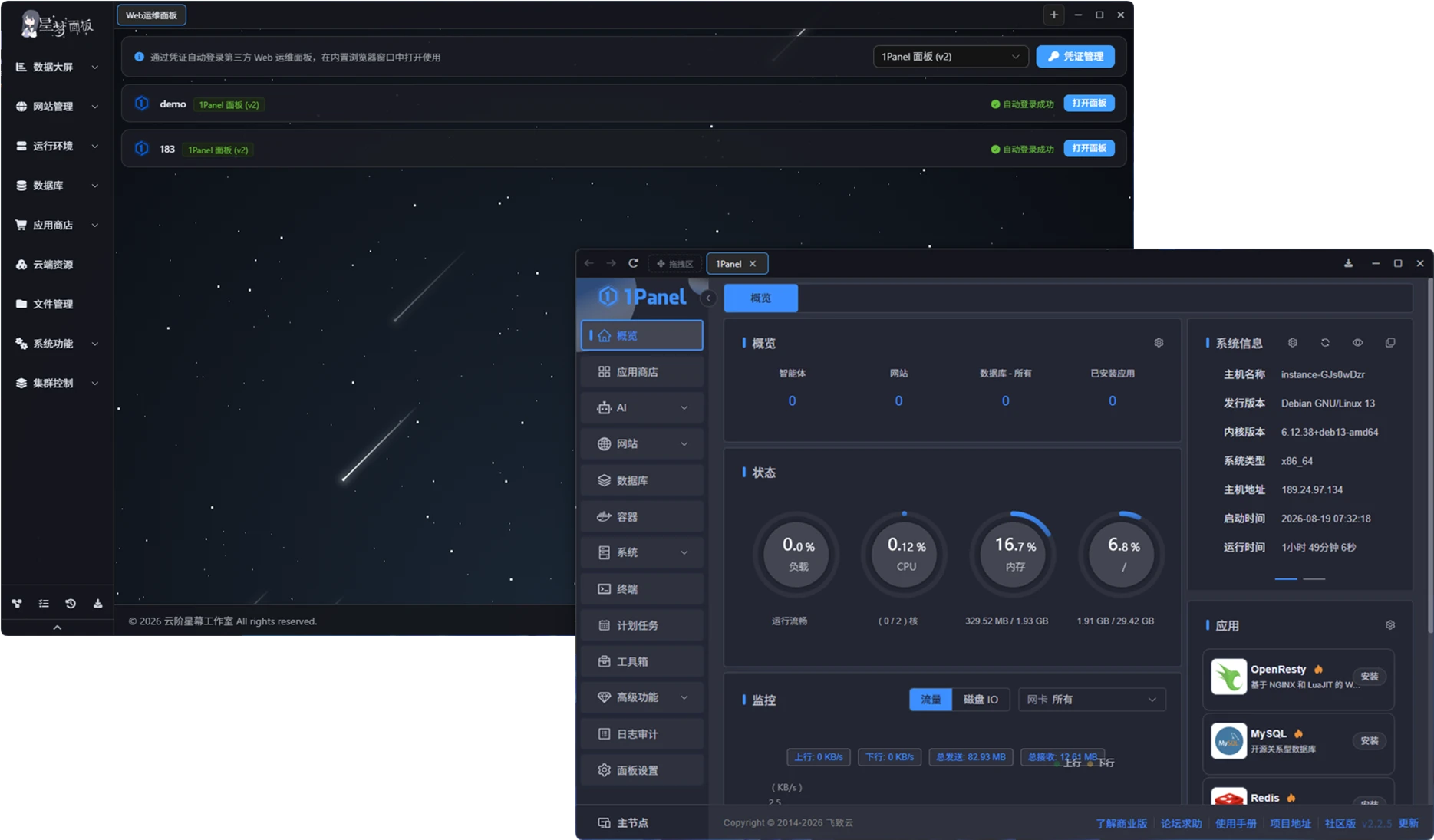The height and width of the screenshot is (840, 1434).
Task: Click the 拖拽区 drag area button
Action: tap(674, 264)
